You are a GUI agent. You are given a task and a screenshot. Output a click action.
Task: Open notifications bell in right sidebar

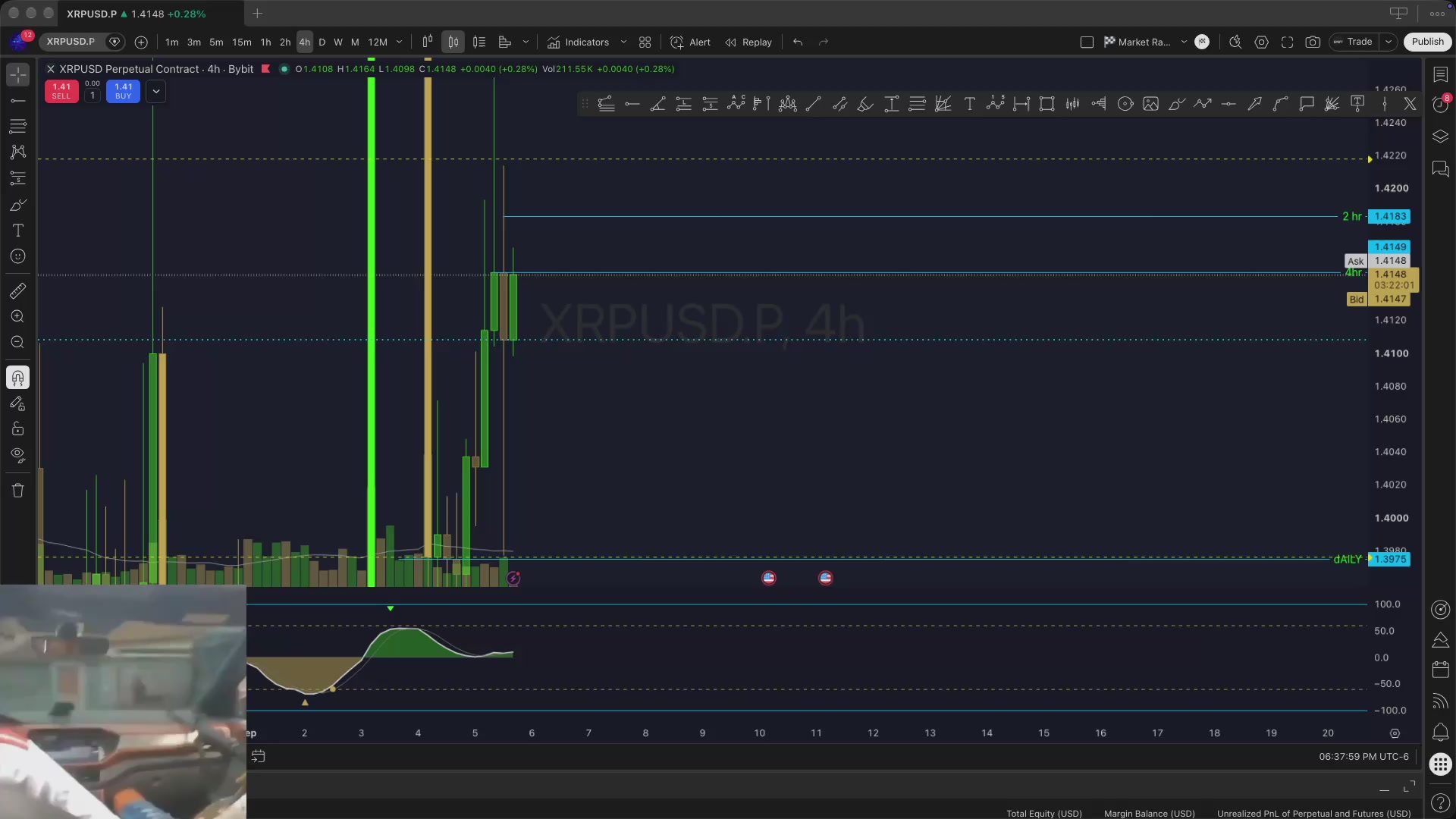[1440, 733]
